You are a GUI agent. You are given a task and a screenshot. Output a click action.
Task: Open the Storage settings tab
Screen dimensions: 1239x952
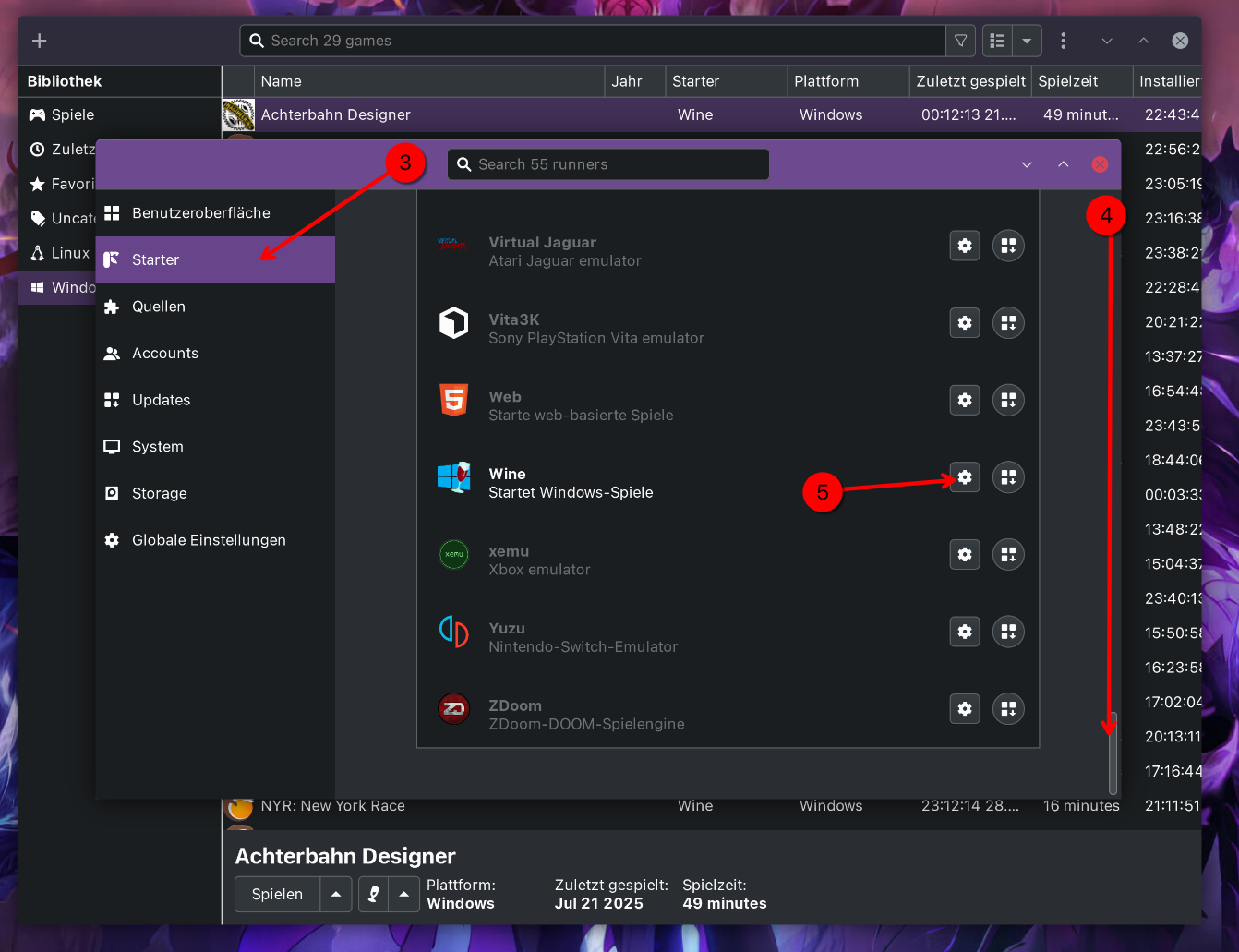point(215,493)
